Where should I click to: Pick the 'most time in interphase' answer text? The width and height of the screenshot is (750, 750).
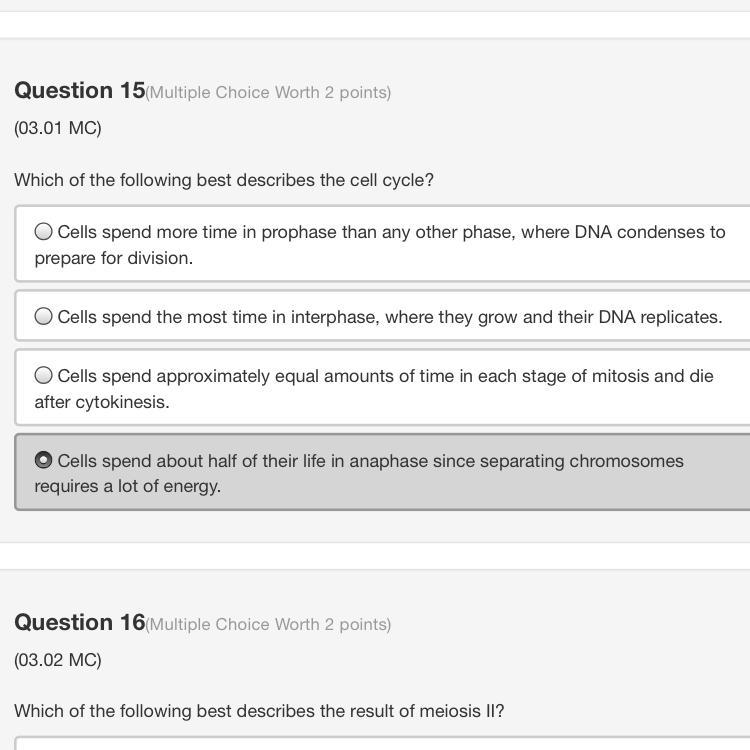pyautogui.click(x=390, y=317)
